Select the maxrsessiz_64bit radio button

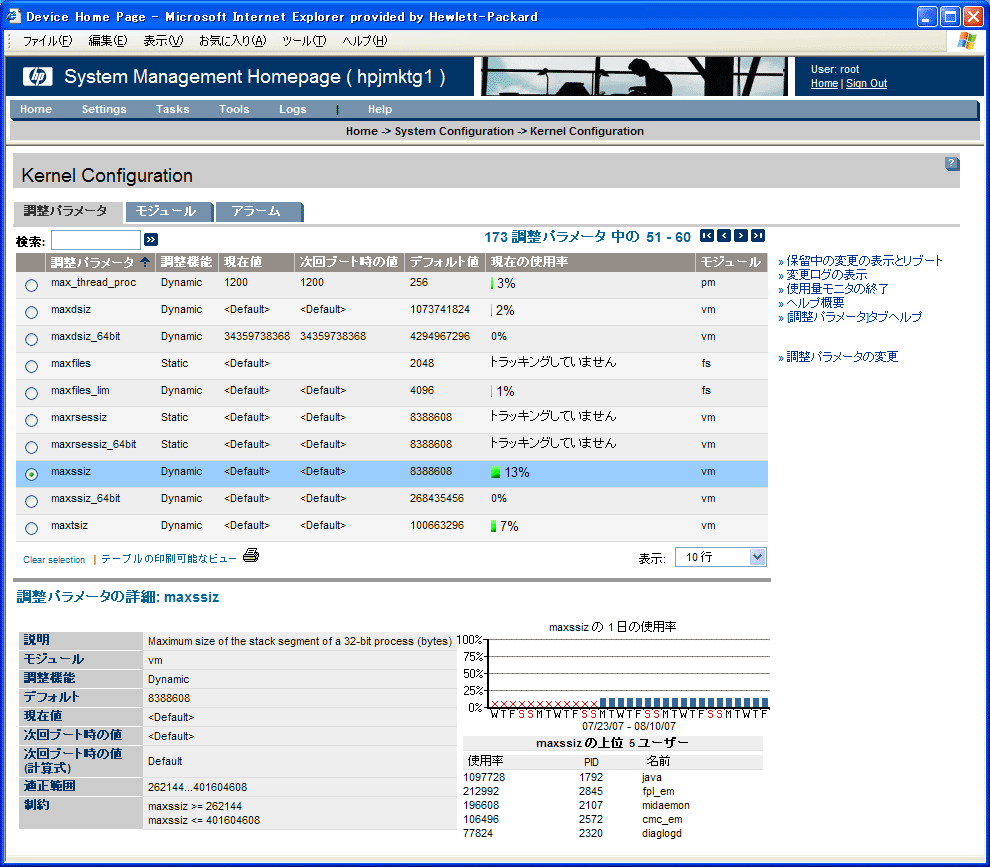click(31, 447)
